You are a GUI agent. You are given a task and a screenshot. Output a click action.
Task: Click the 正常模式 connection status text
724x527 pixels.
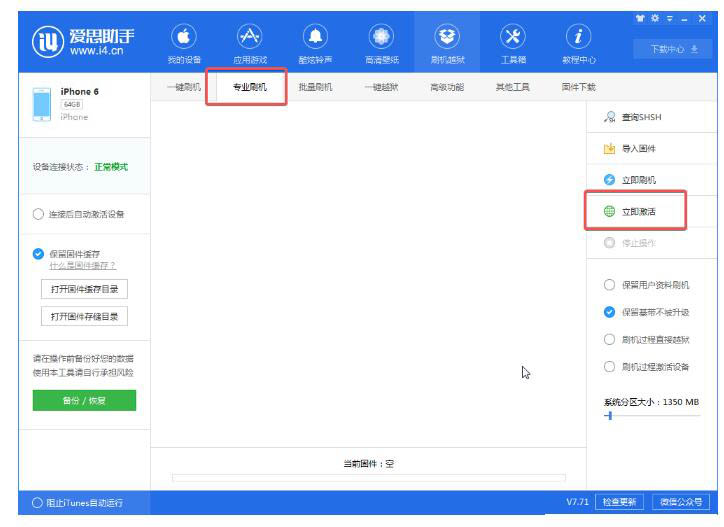coord(111,167)
